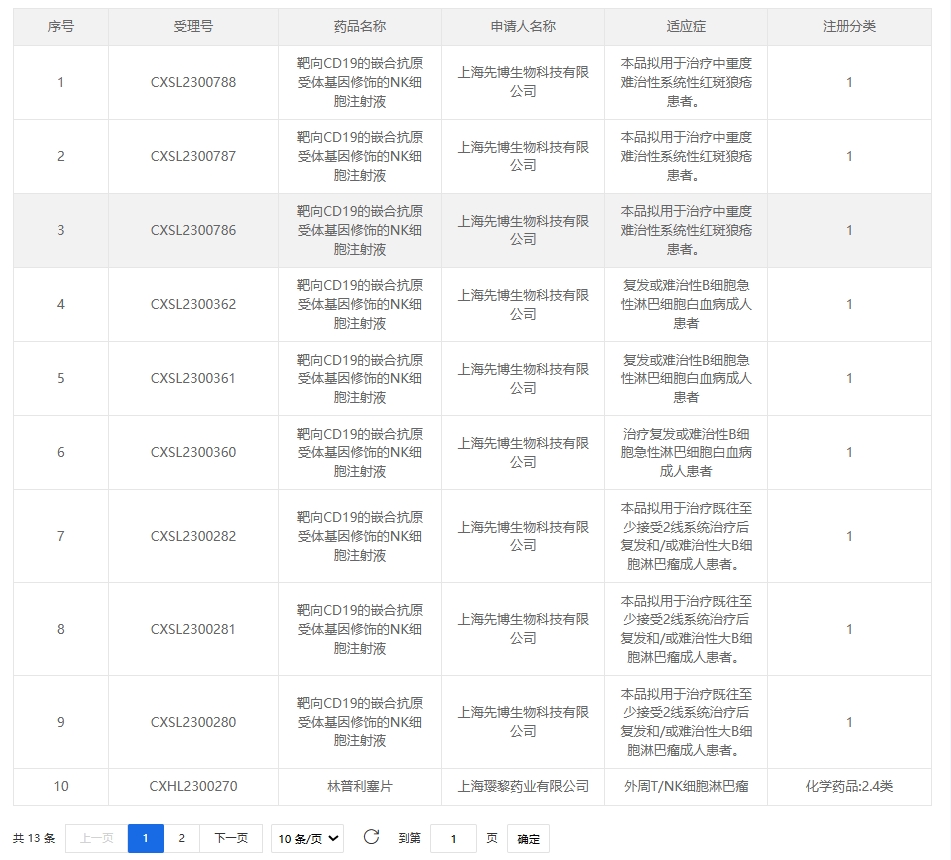
Task: Click the 适应症 column header
Action: (x=686, y=27)
